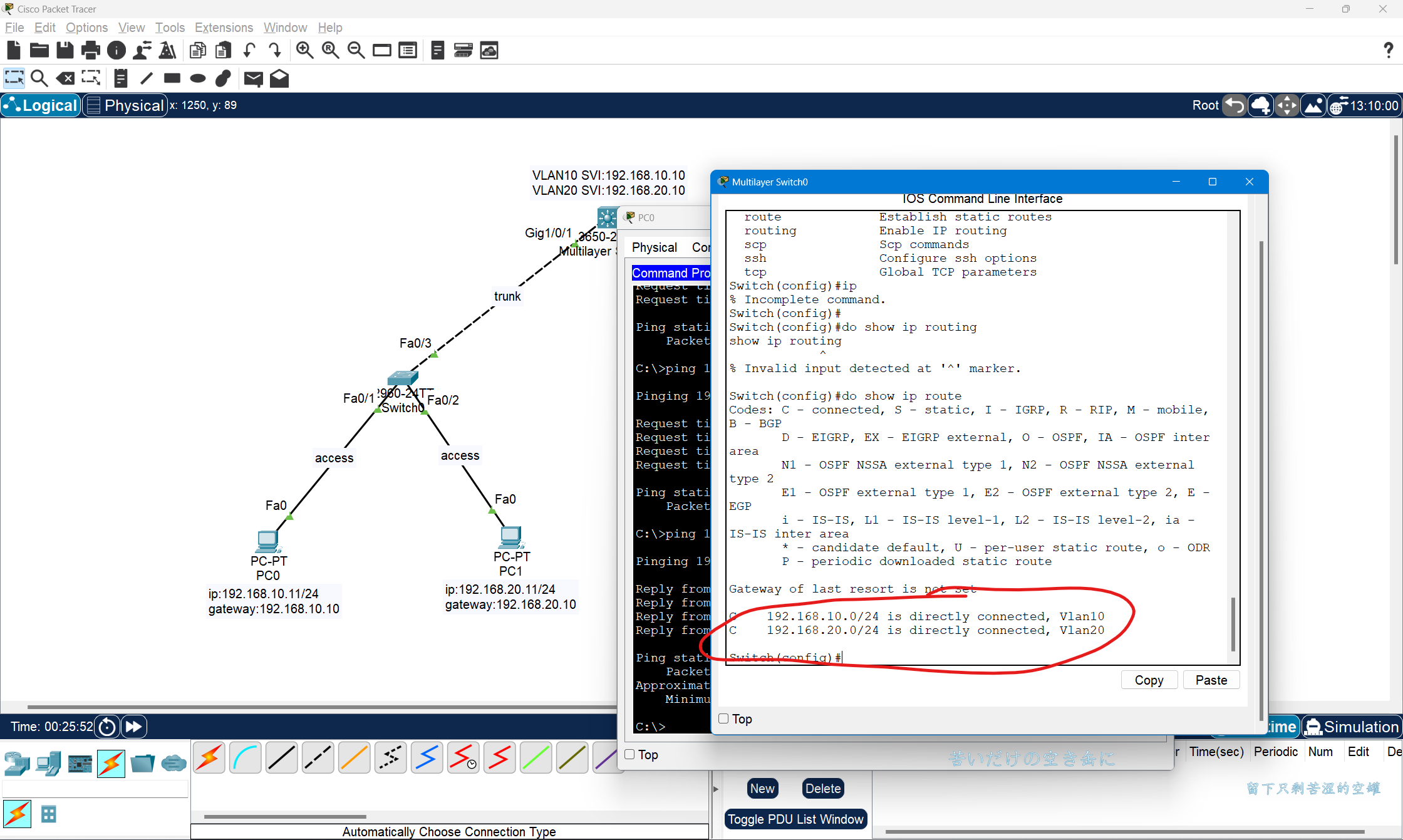Pick the Draw Rectangle tool
Screen dimensions: 1403x840
point(172,78)
